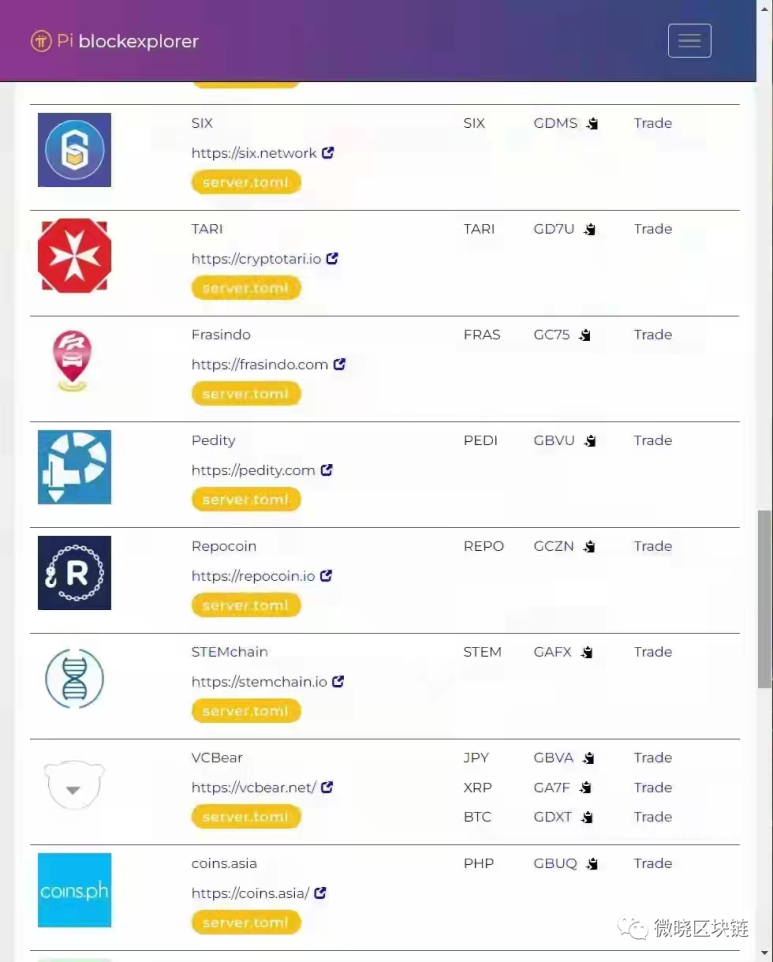Click the coins.ph logo thumbnail

coord(74,890)
